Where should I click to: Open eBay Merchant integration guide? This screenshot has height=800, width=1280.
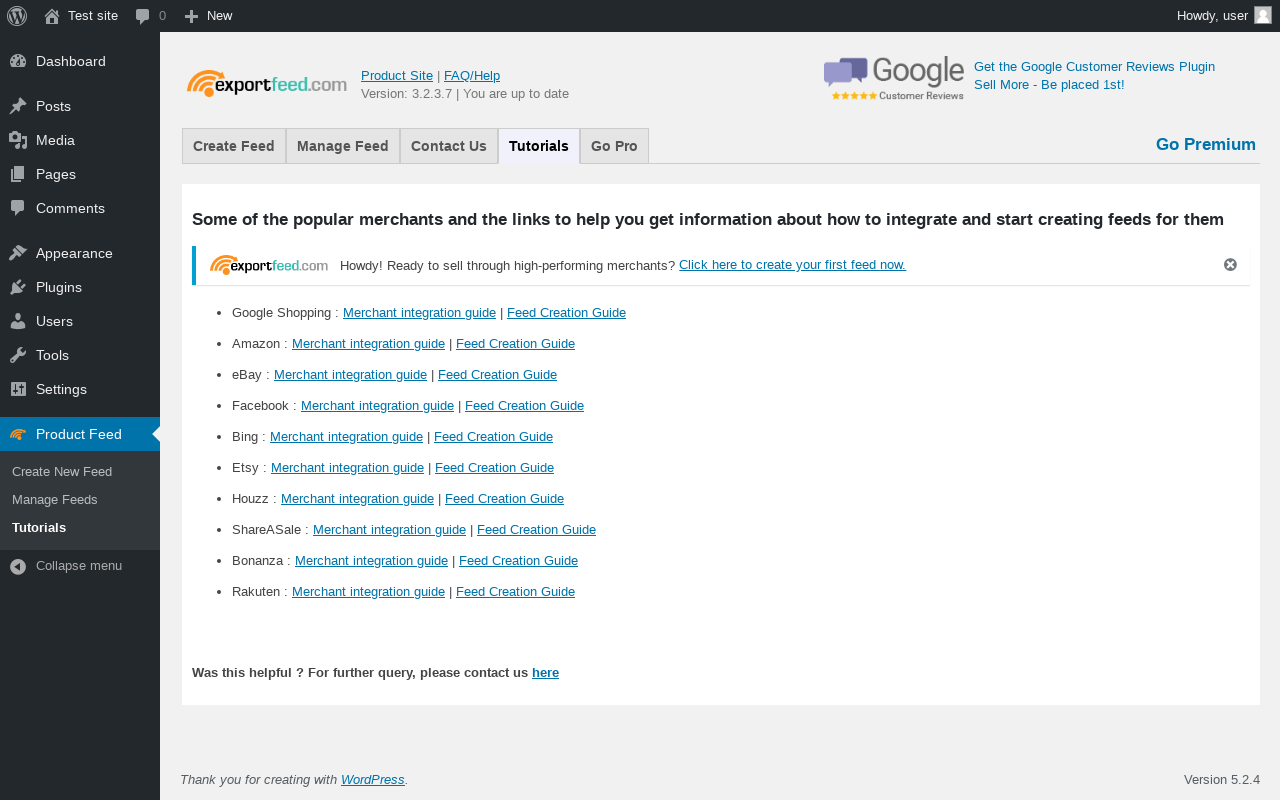(x=350, y=374)
